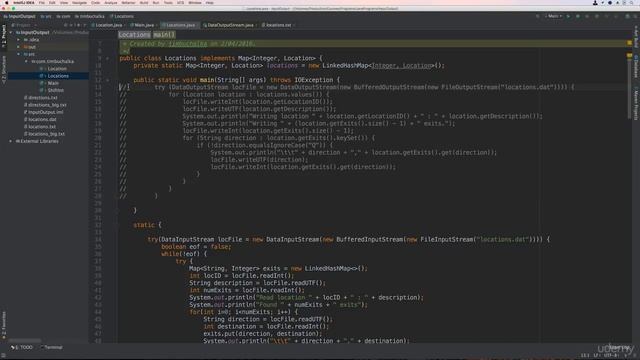Open the File menu
The width and height of the screenshot is (640, 360).
pyautogui.click(x=42, y=2)
